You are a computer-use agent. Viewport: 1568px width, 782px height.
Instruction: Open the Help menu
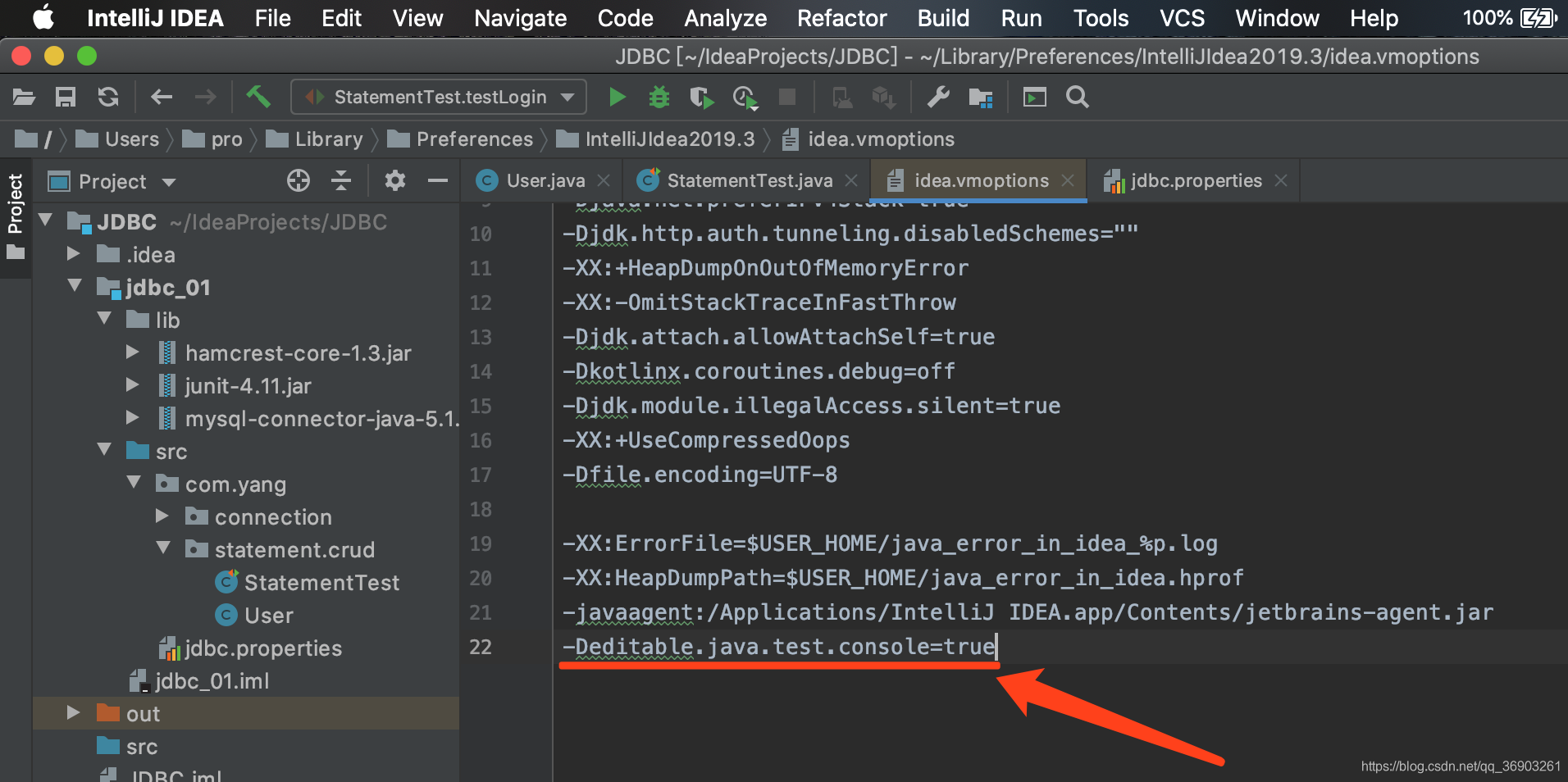click(x=1374, y=18)
